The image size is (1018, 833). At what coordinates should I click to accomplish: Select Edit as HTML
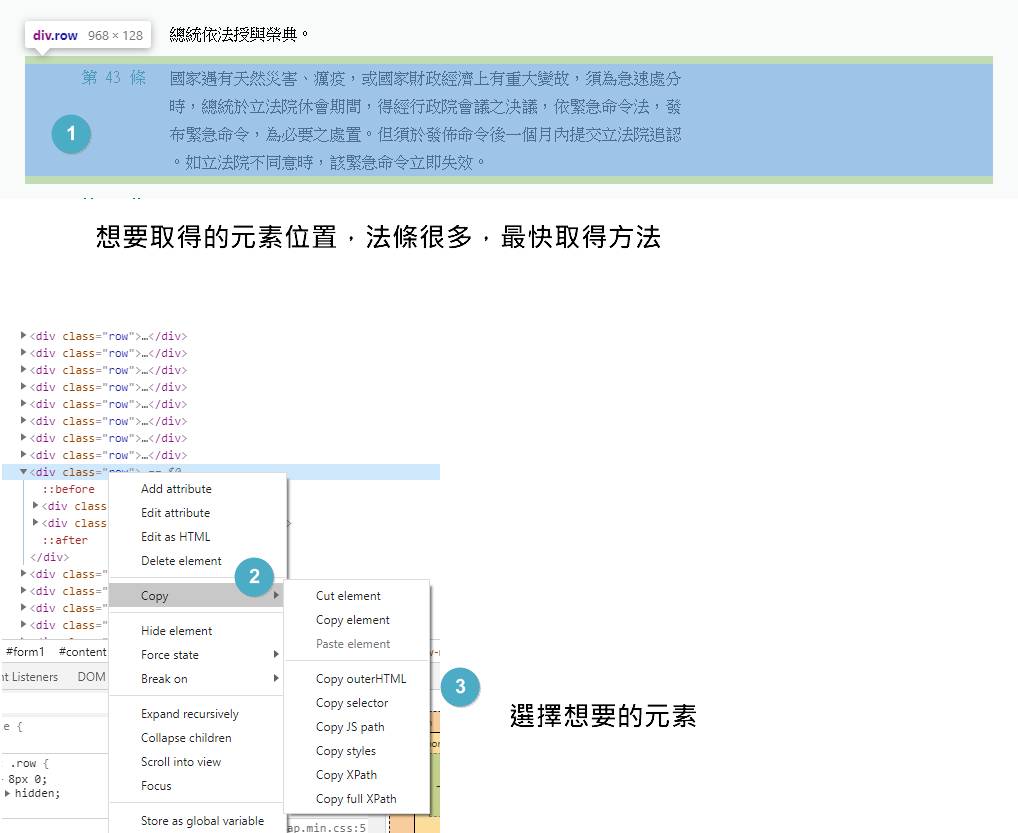(x=176, y=537)
